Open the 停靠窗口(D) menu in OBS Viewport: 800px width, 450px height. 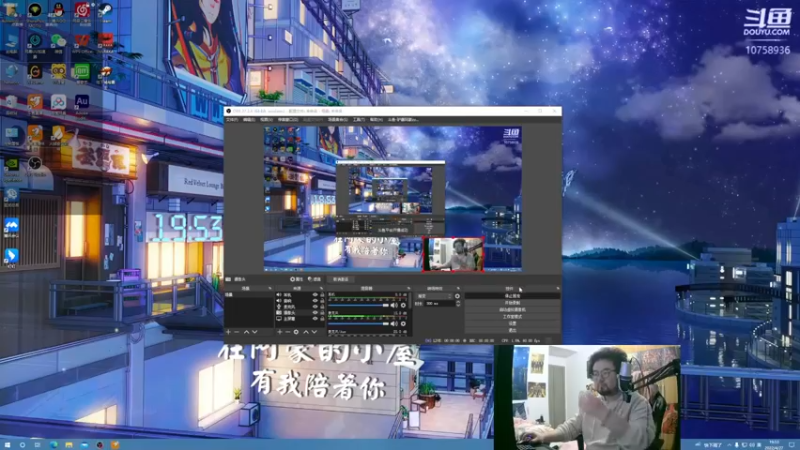point(288,120)
